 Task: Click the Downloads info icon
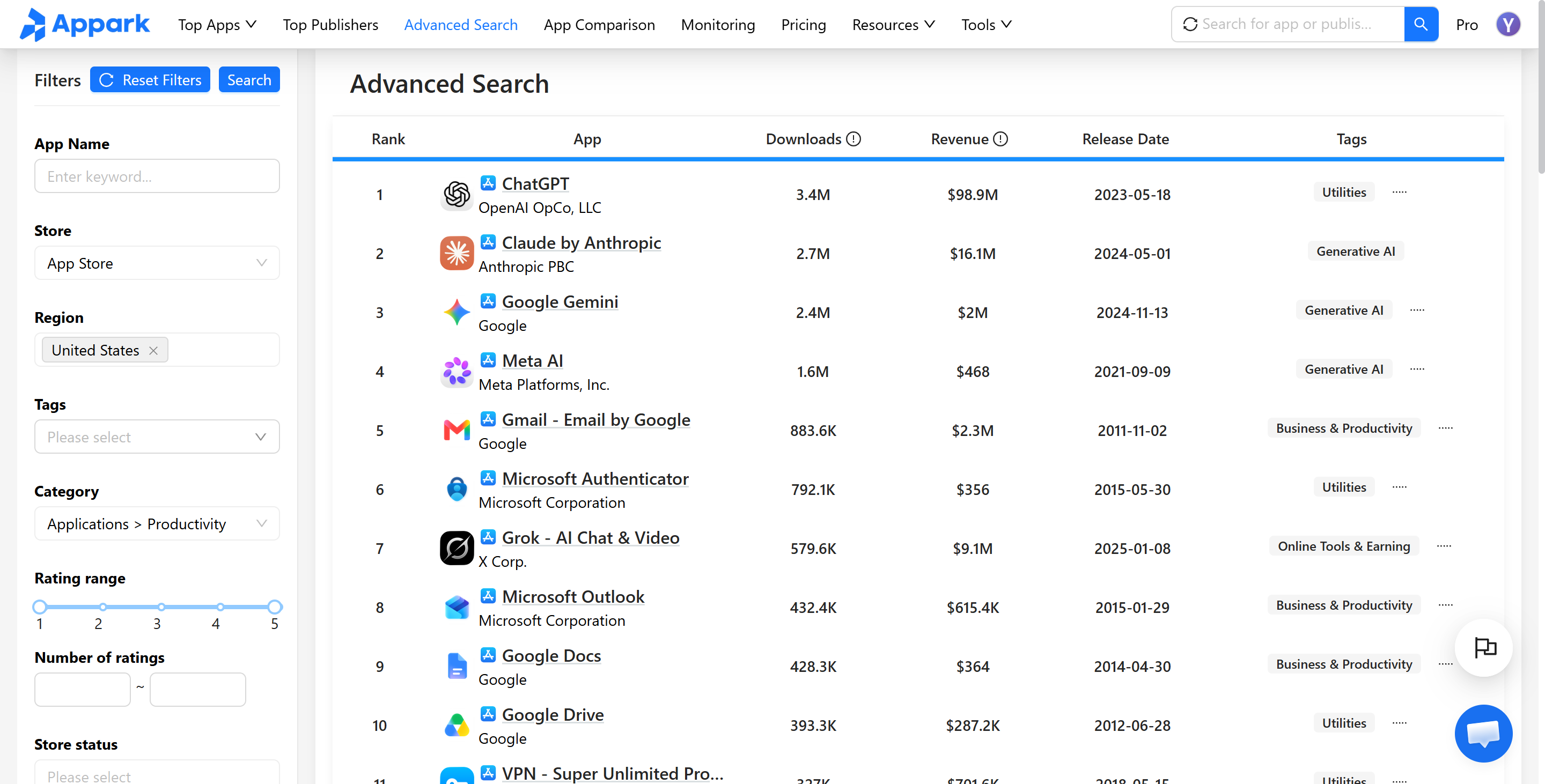coord(854,139)
